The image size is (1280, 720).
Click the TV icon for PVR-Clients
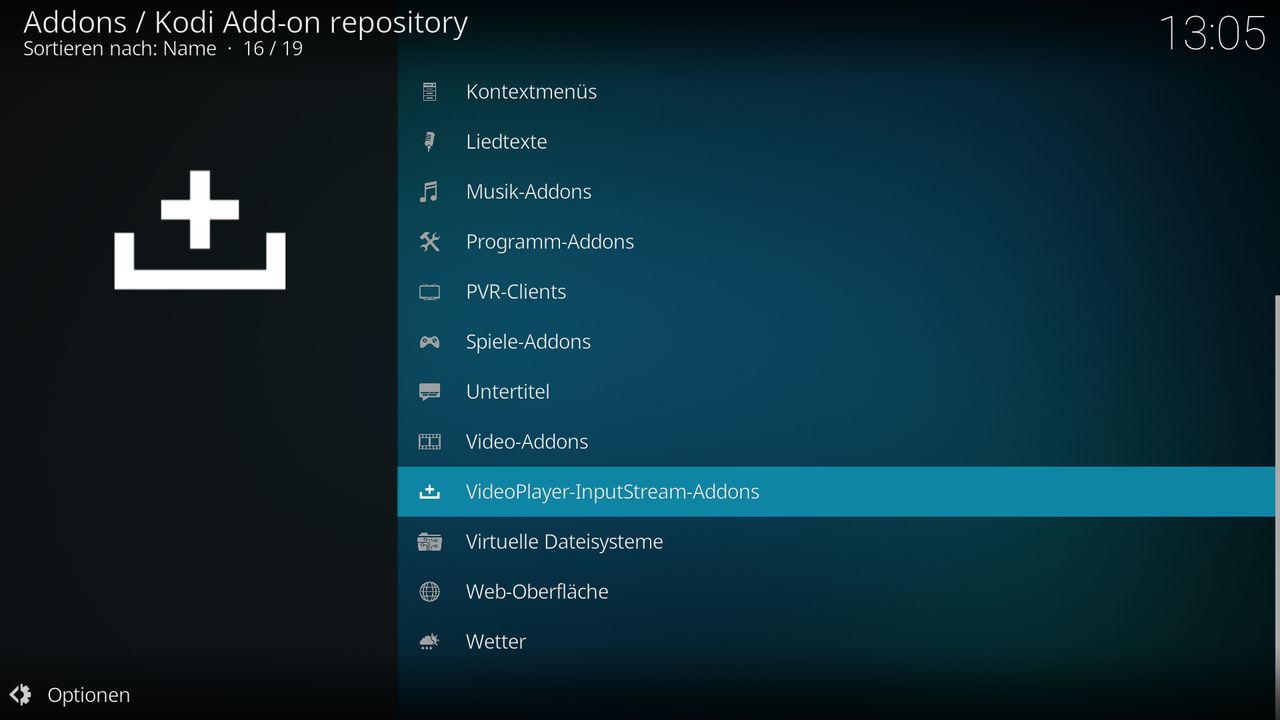429,292
